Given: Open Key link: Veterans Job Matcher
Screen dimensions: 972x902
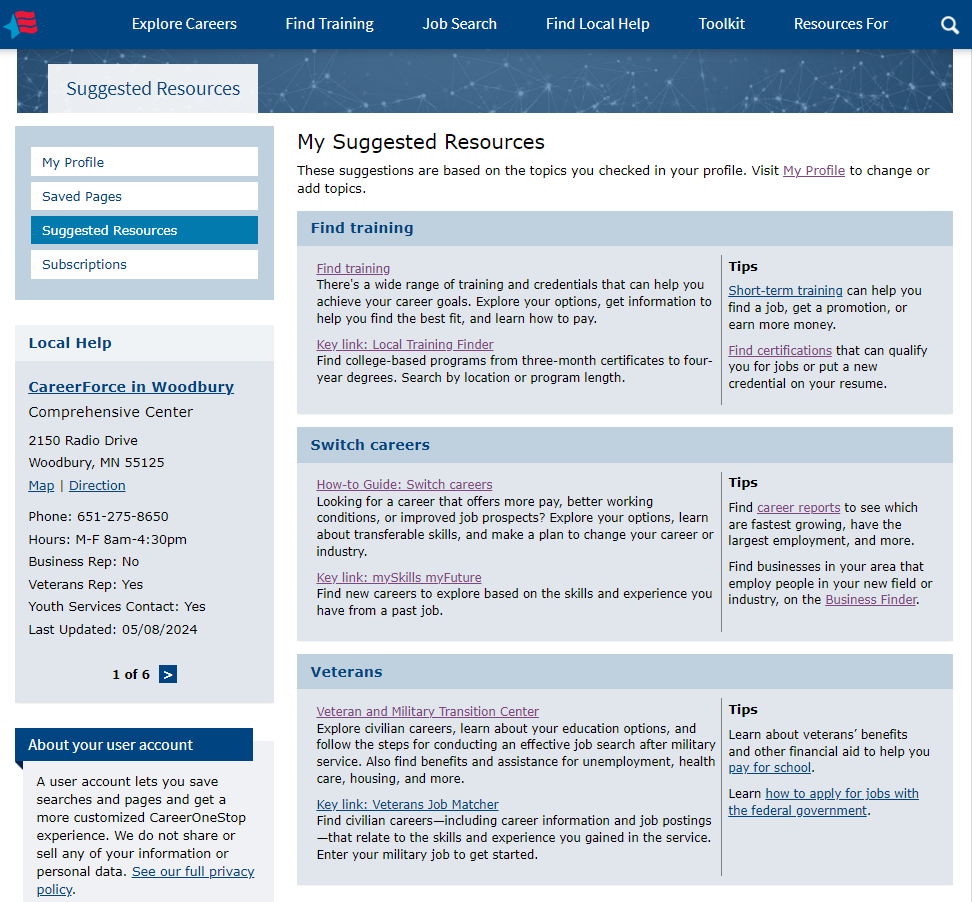Looking at the screenshot, I should pos(407,805).
